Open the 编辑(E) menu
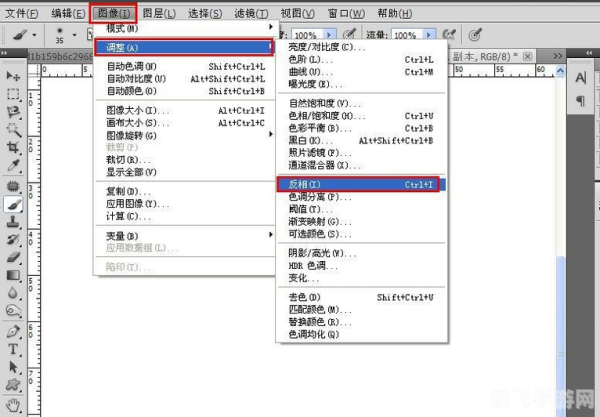Viewport: 600px width, 417px height. (68, 13)
